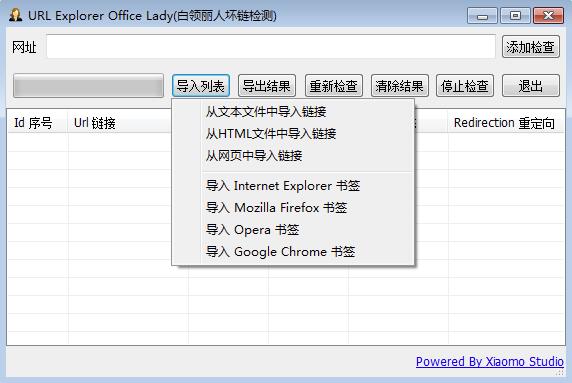Click the 导出结果 button
Viewport: 572px width, 383px height.
point(267,86)
